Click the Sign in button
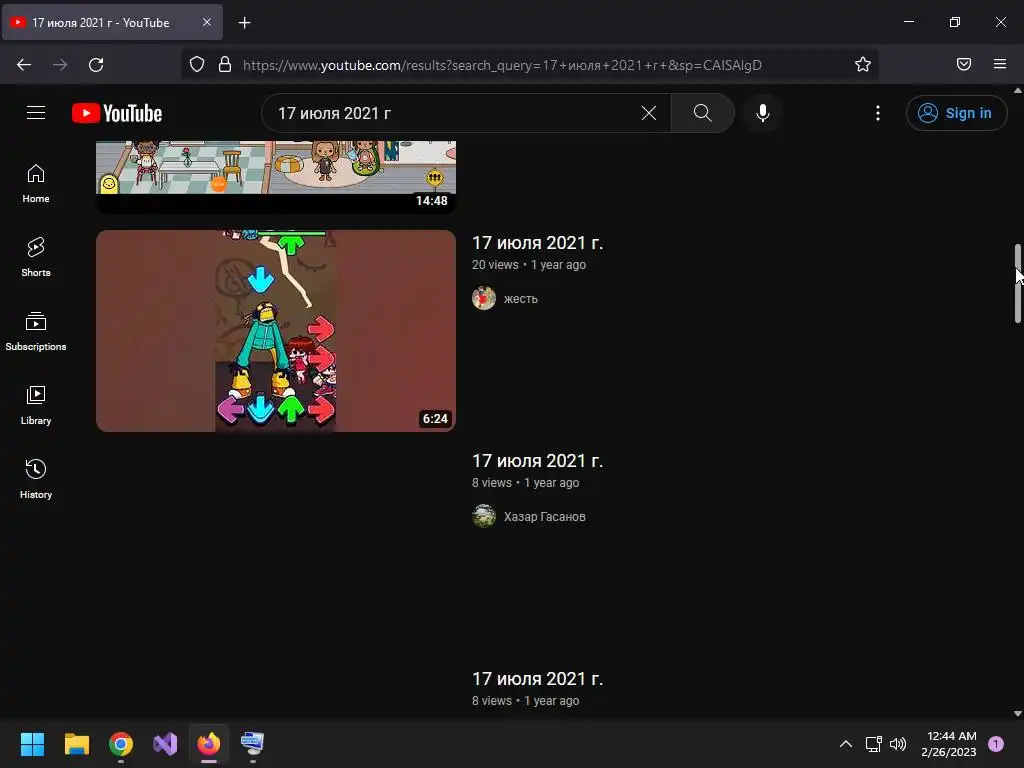 pos(956,113)
